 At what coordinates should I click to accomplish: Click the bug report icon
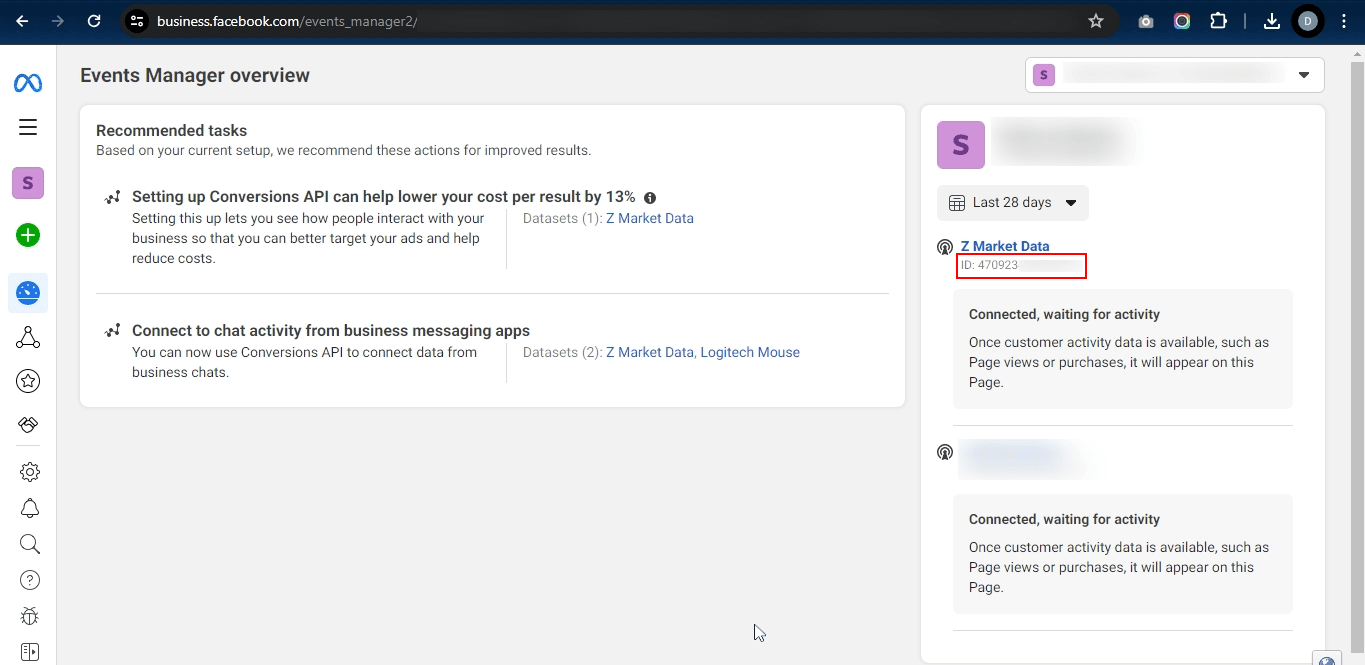(30, 616)
